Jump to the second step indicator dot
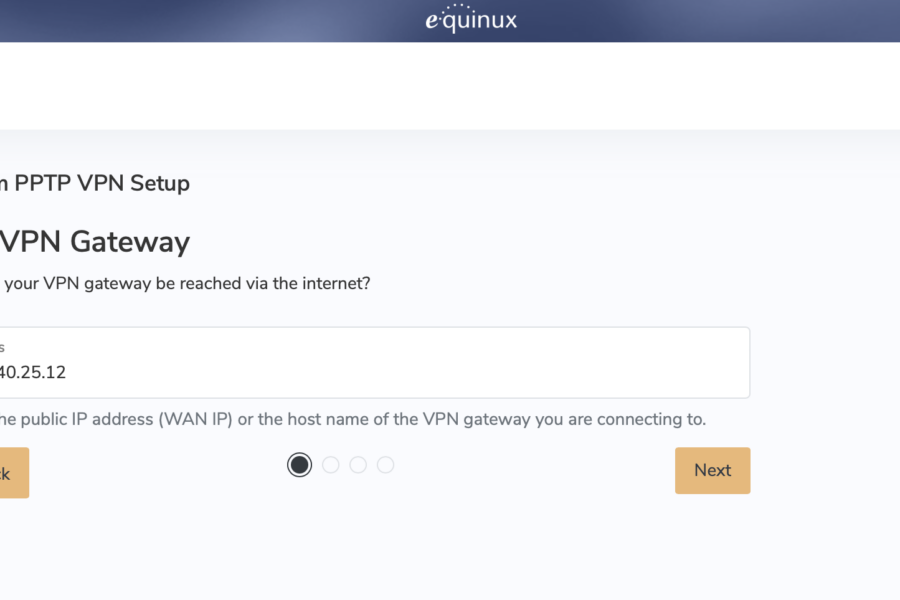 pos(331,464)
